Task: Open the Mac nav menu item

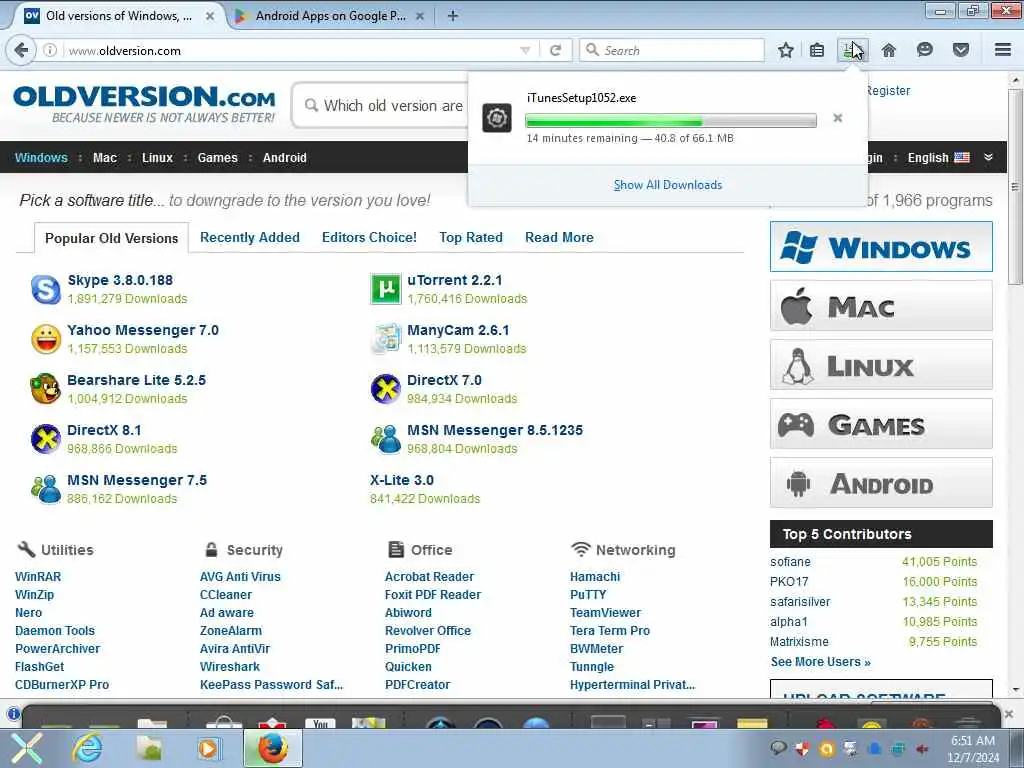Action: (x=104, y=157)
